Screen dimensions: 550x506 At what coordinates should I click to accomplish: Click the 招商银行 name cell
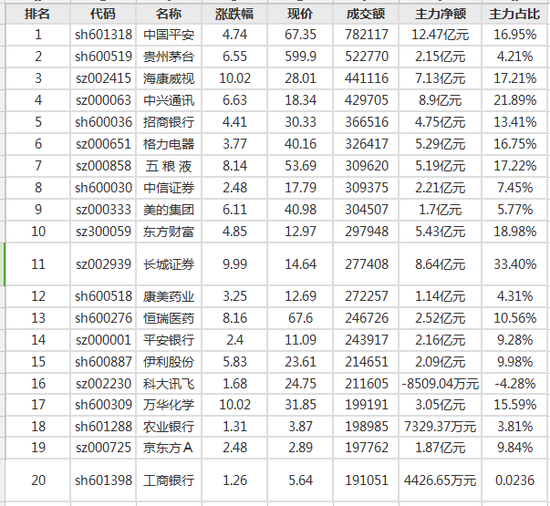coord(169,122)
